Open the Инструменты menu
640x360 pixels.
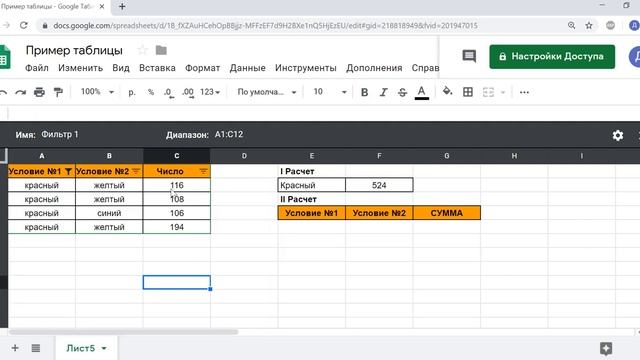click(x=306, y=68)
